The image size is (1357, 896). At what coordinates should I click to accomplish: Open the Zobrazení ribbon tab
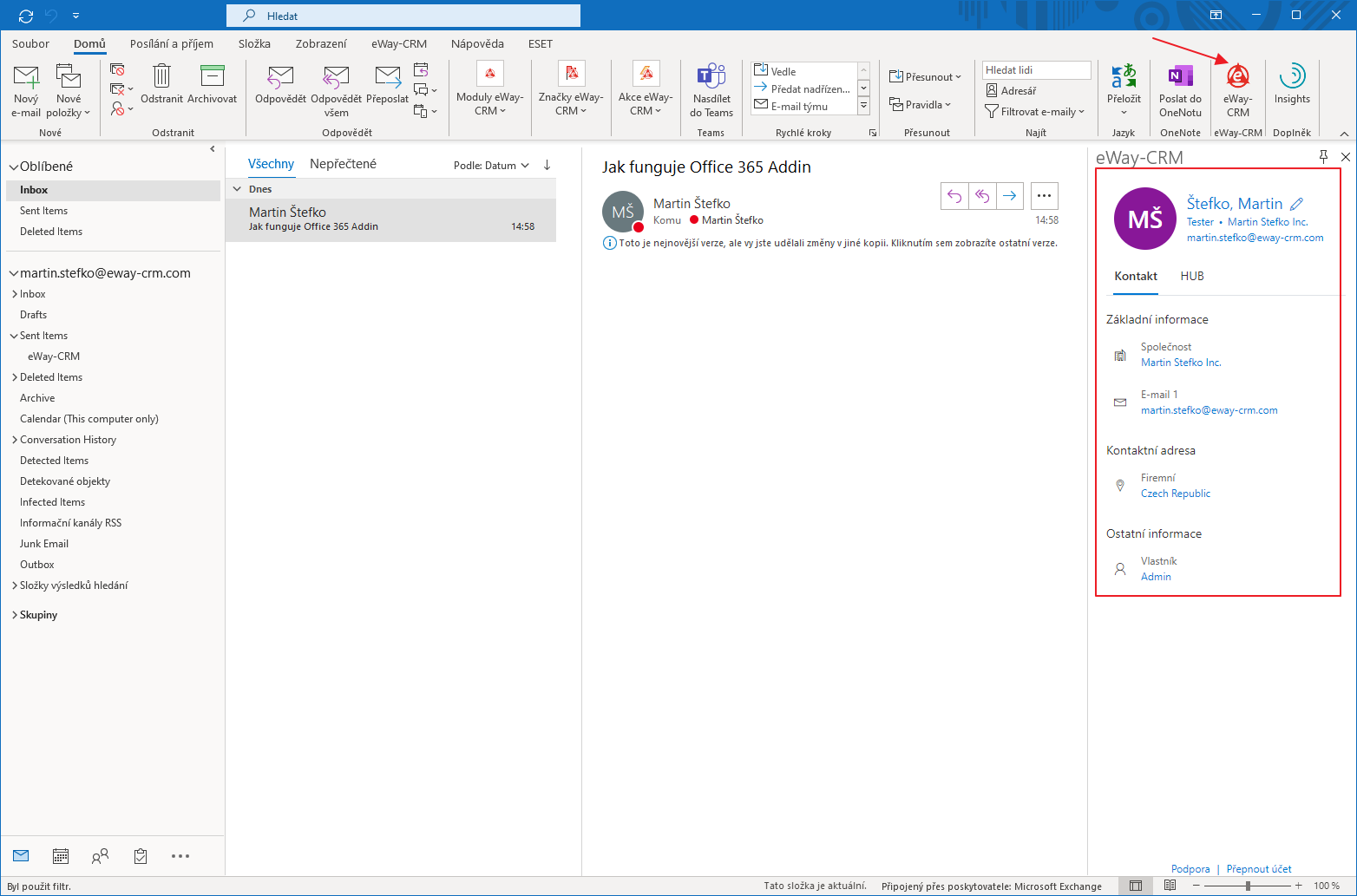(321, 43)
